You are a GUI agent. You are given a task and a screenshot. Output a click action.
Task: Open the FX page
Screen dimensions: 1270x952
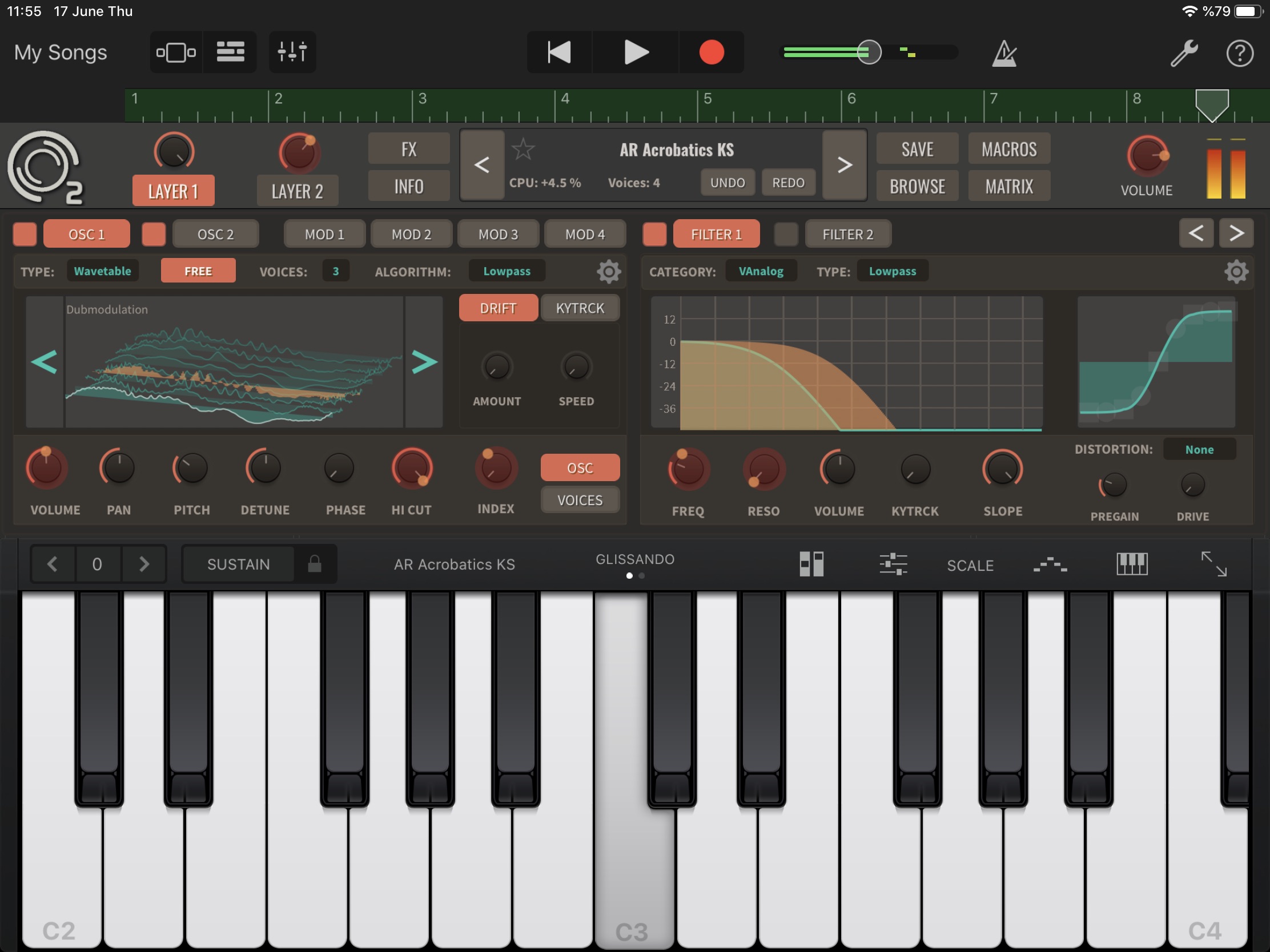(x=409, y=149)
